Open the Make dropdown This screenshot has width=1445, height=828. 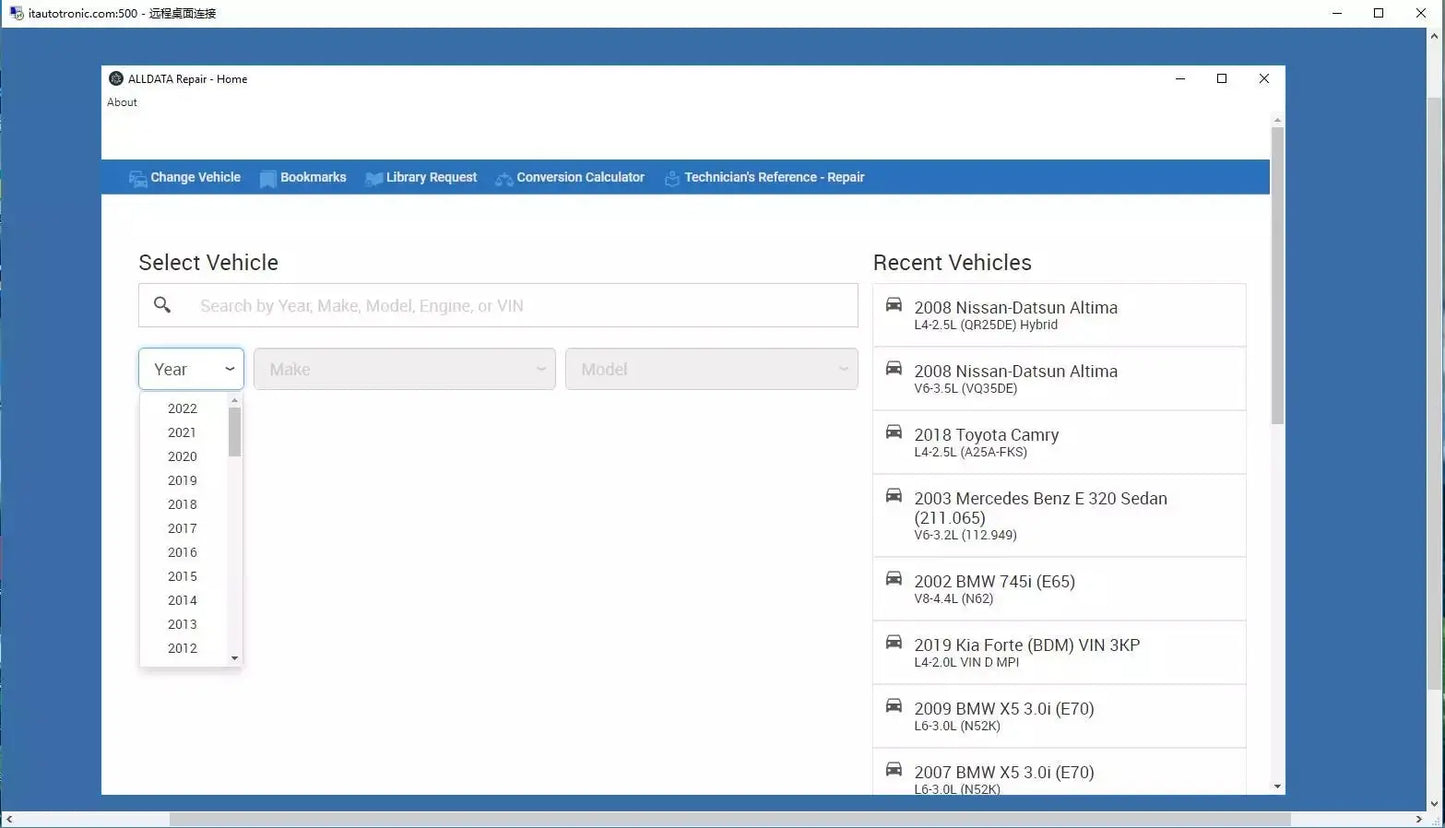pyautogui.click(x=404, y=368)
